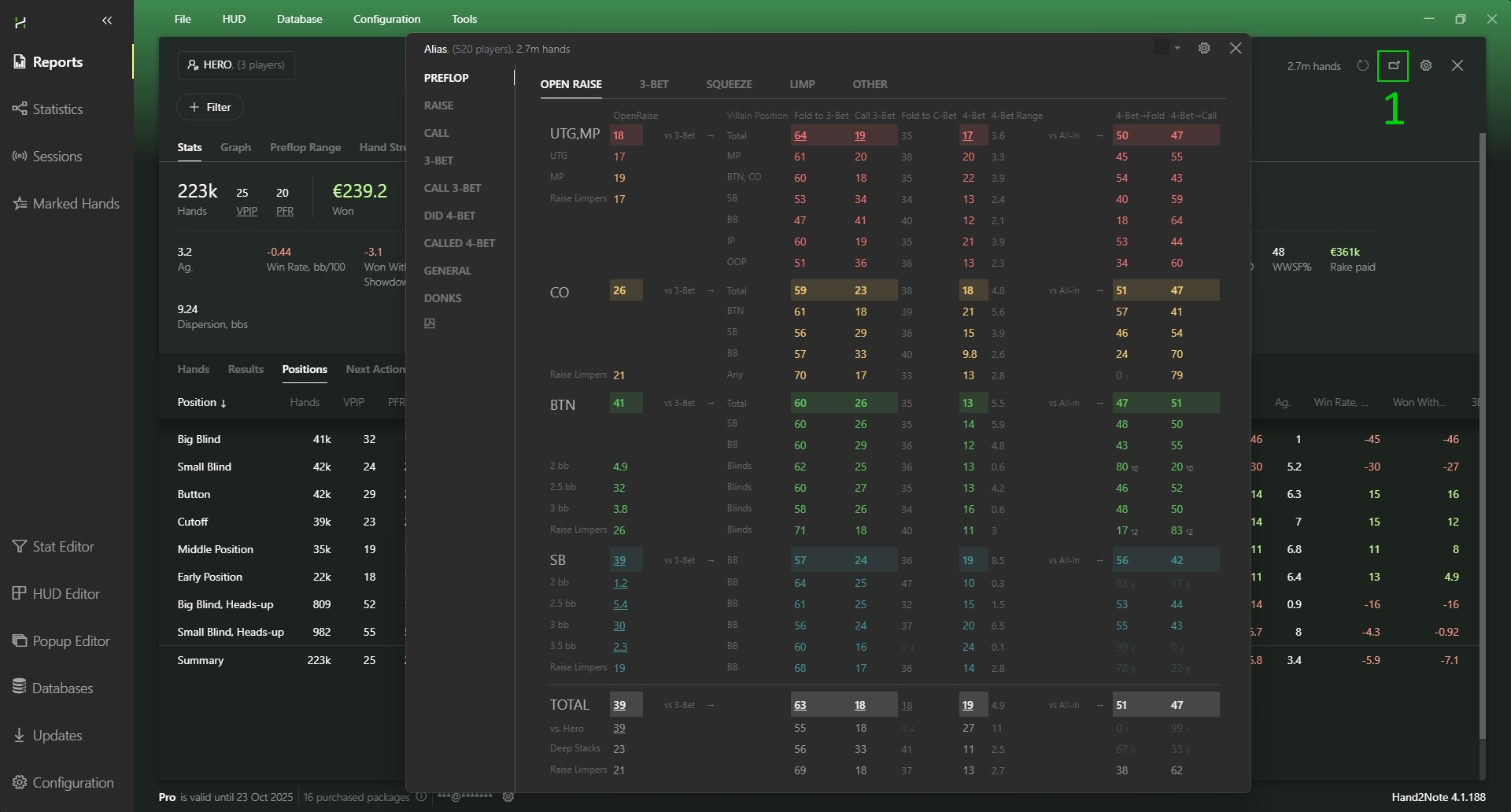Select the SQUEEZE tab

coord(729,84)
